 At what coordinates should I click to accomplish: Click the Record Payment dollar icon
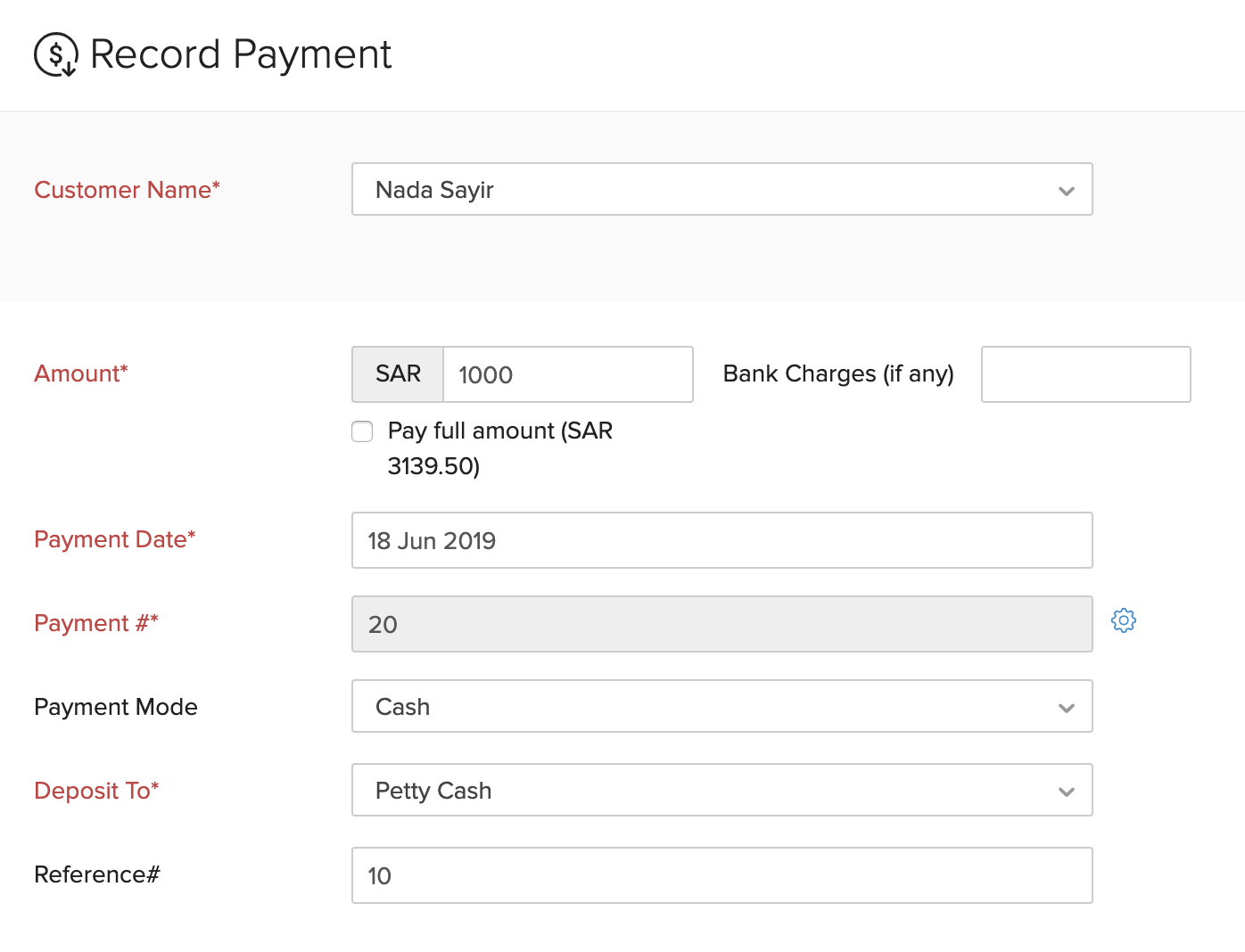click(56, 54)
